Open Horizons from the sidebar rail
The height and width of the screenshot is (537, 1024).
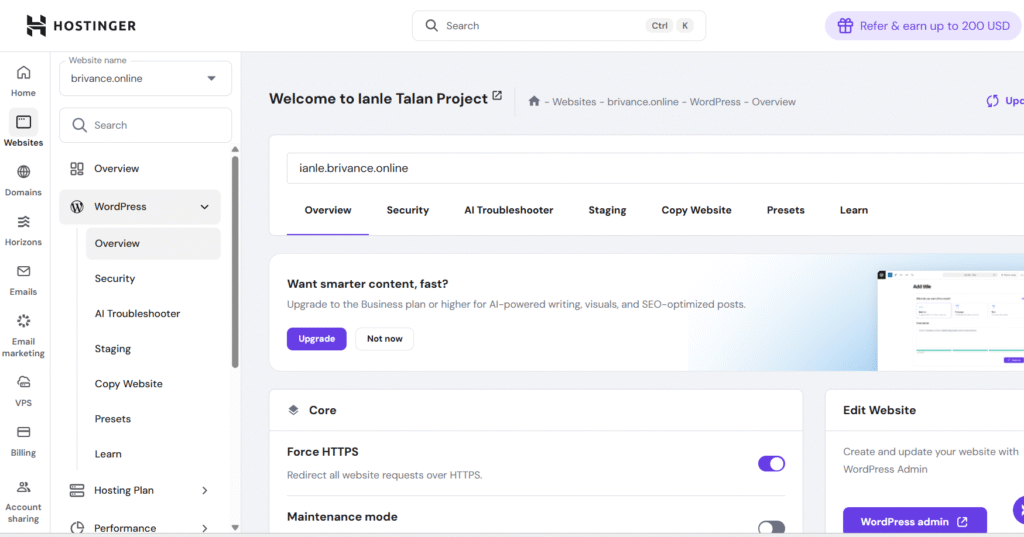[x=23, y=222]
